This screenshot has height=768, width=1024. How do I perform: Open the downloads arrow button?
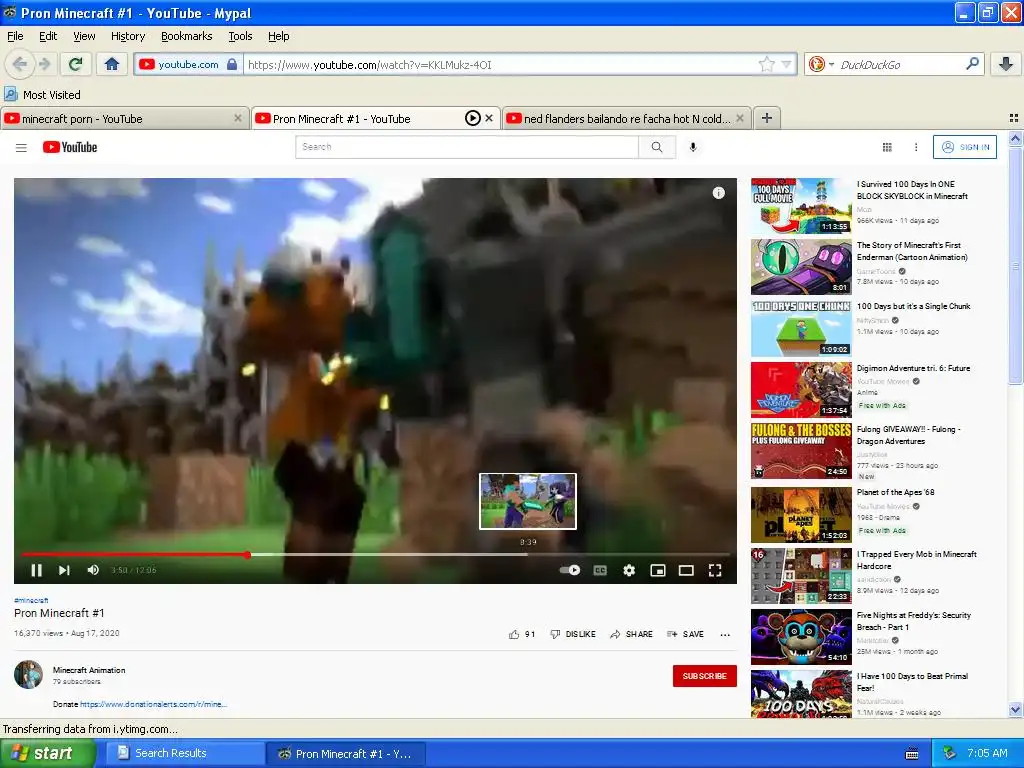1006,64
